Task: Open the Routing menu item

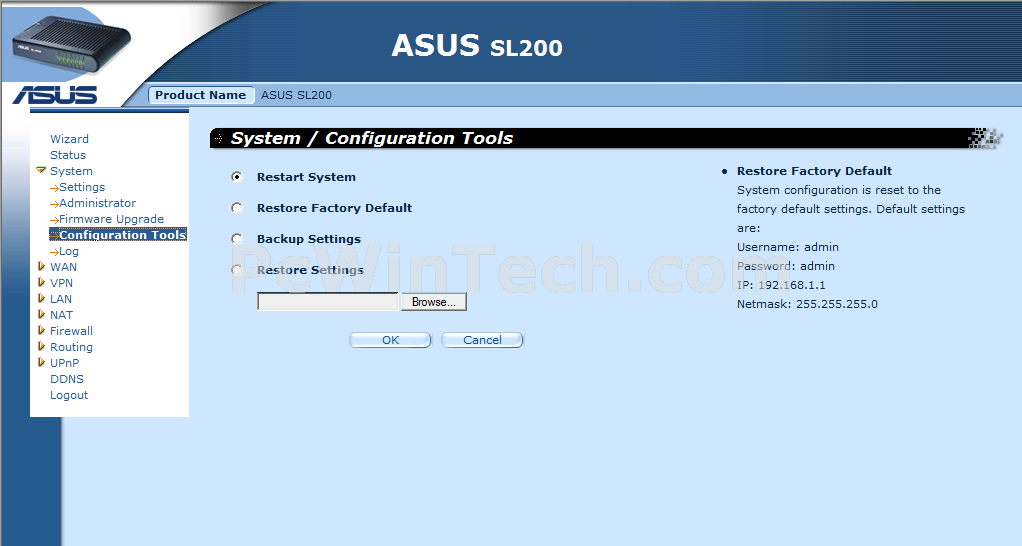Action: [x=71, y=347]
